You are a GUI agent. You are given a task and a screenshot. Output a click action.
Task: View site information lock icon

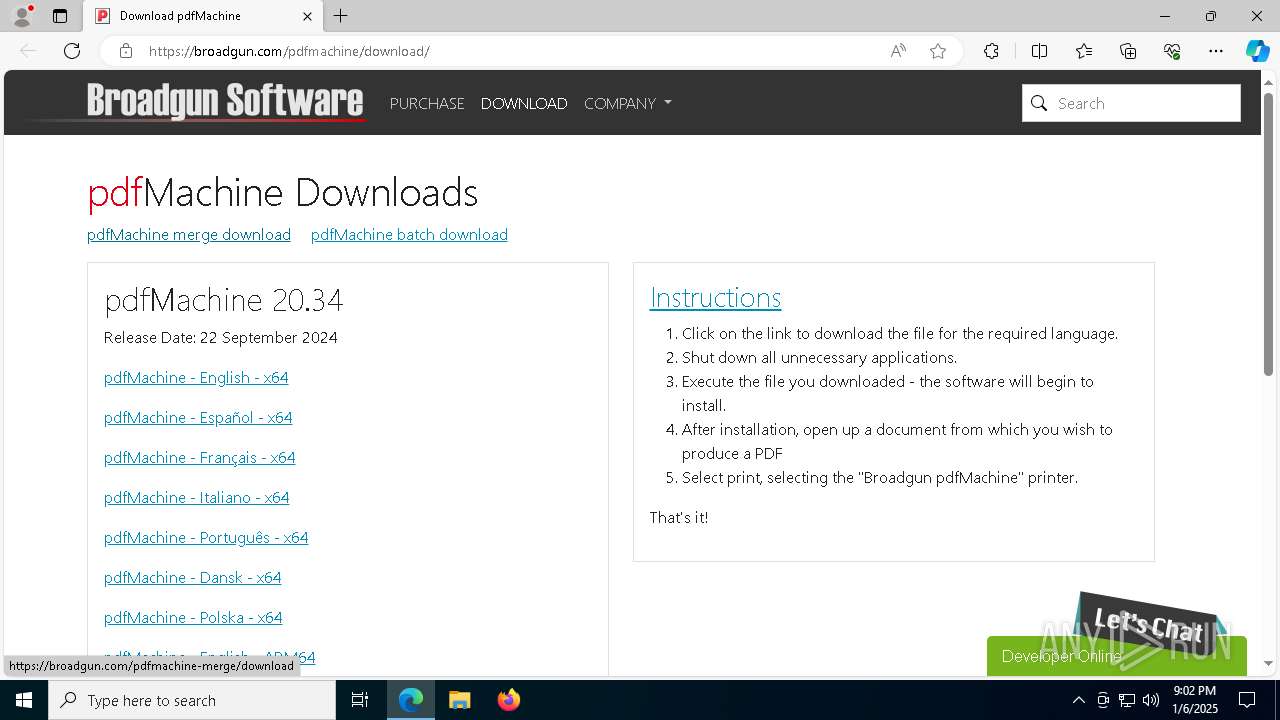tap(125, 51)
